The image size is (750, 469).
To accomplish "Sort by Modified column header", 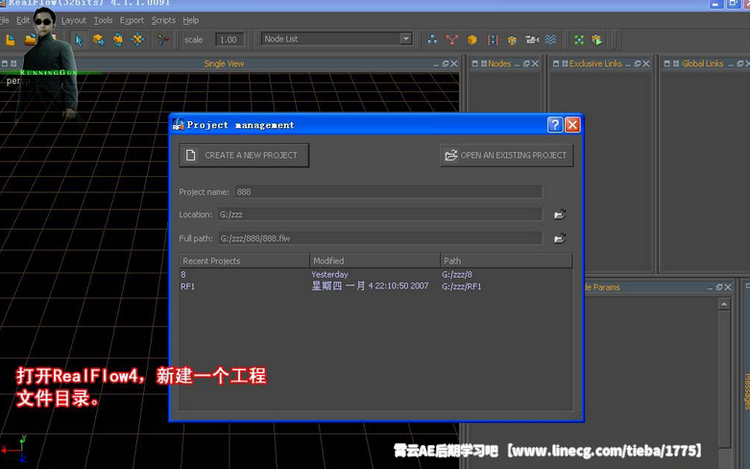I will pyautogui.click(x=375, y=261).
